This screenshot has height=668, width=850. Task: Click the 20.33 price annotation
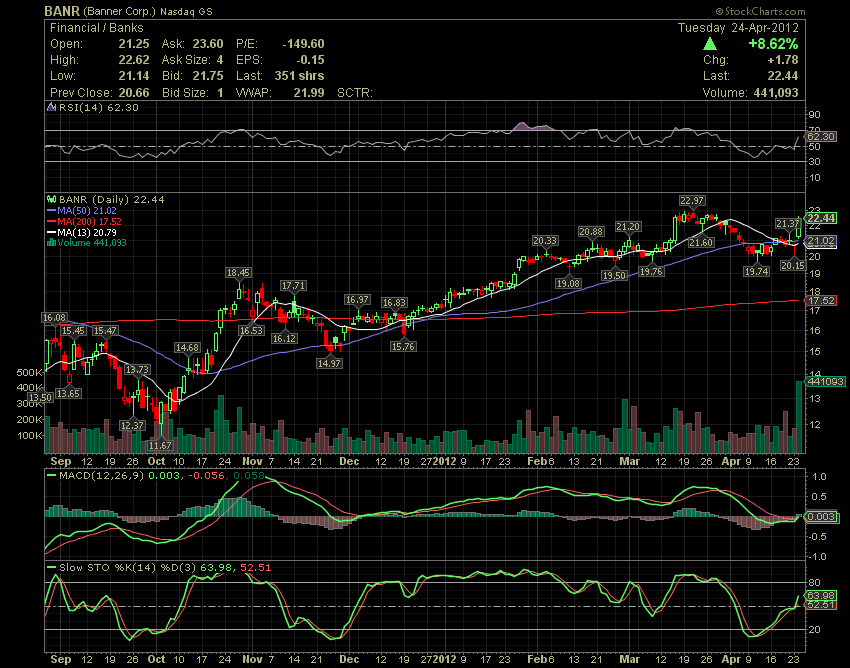pos(545,241)
